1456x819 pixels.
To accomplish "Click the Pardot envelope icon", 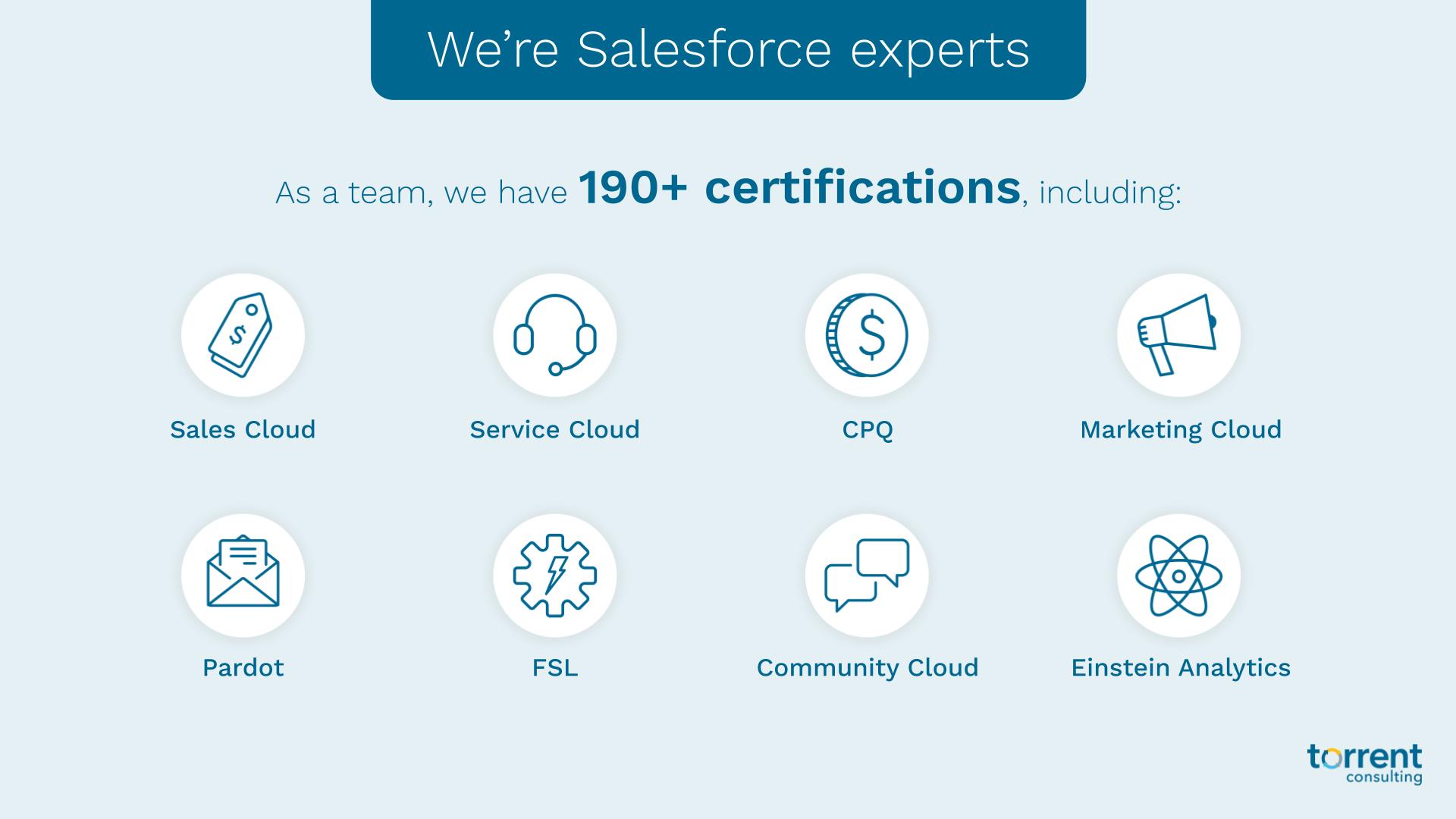I will coord(243,575).
